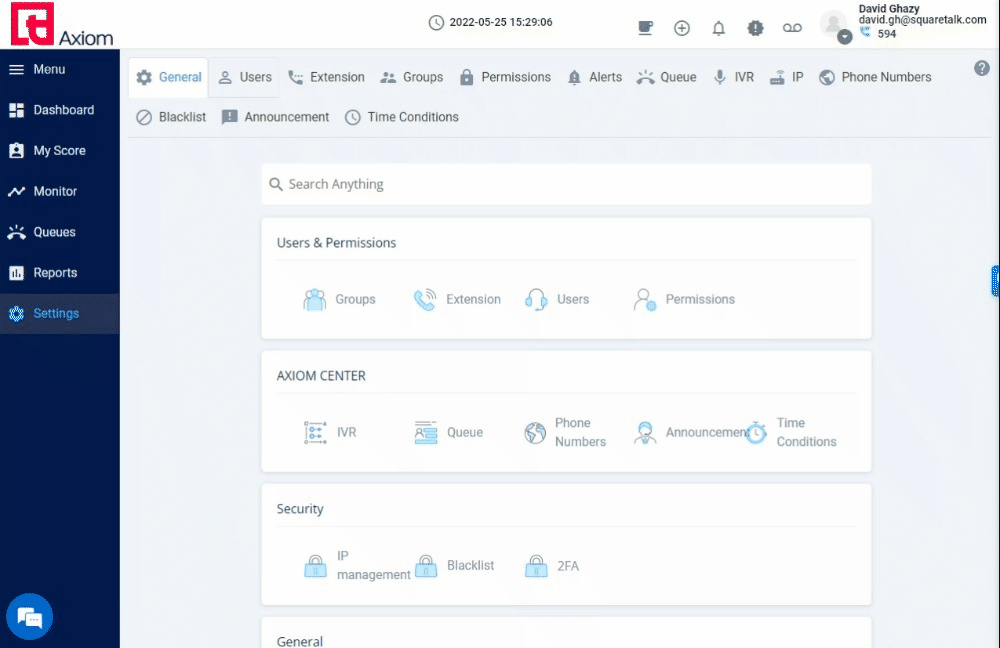Switch to the Alerts tab
The image size is (1000, 648).
(x=594, y=77)
